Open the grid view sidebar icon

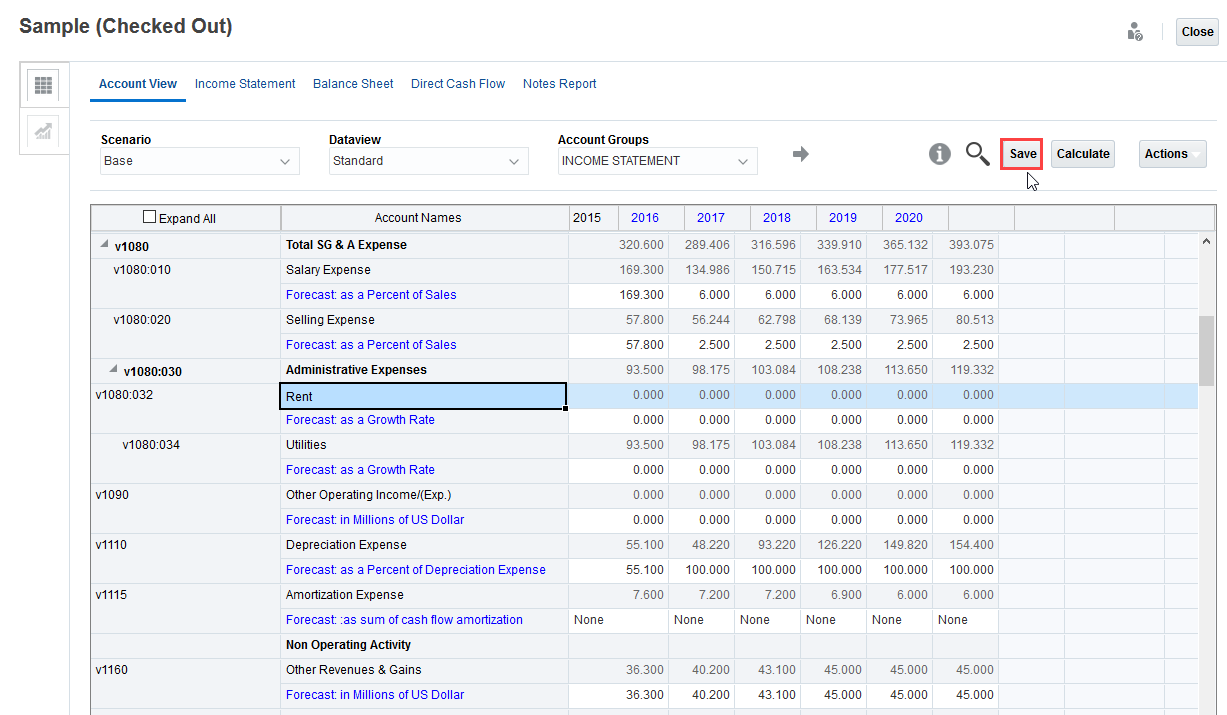tap(43, 85)
